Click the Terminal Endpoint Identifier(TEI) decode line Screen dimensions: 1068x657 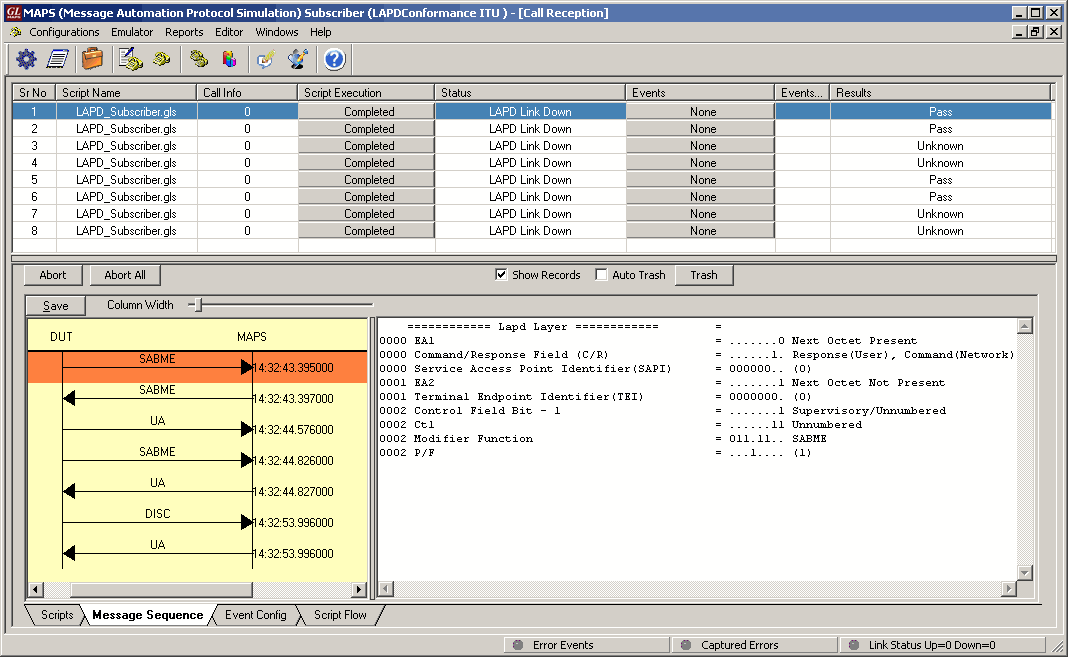[595, 396]
